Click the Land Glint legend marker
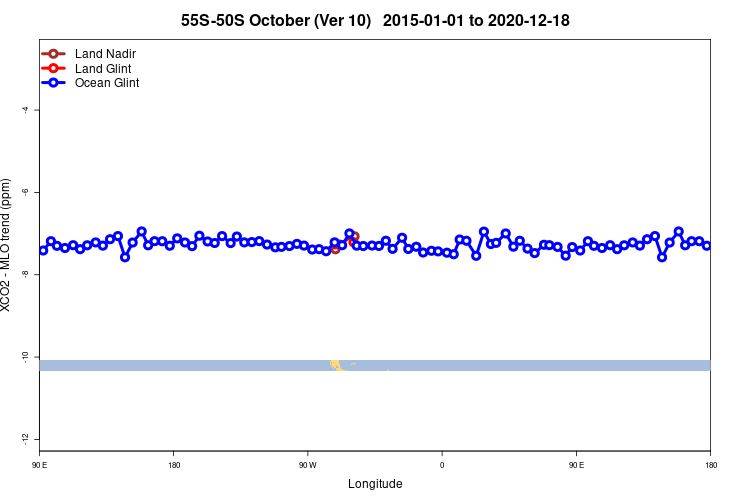Viewport: 750px width, 500px height. point(53,68)
